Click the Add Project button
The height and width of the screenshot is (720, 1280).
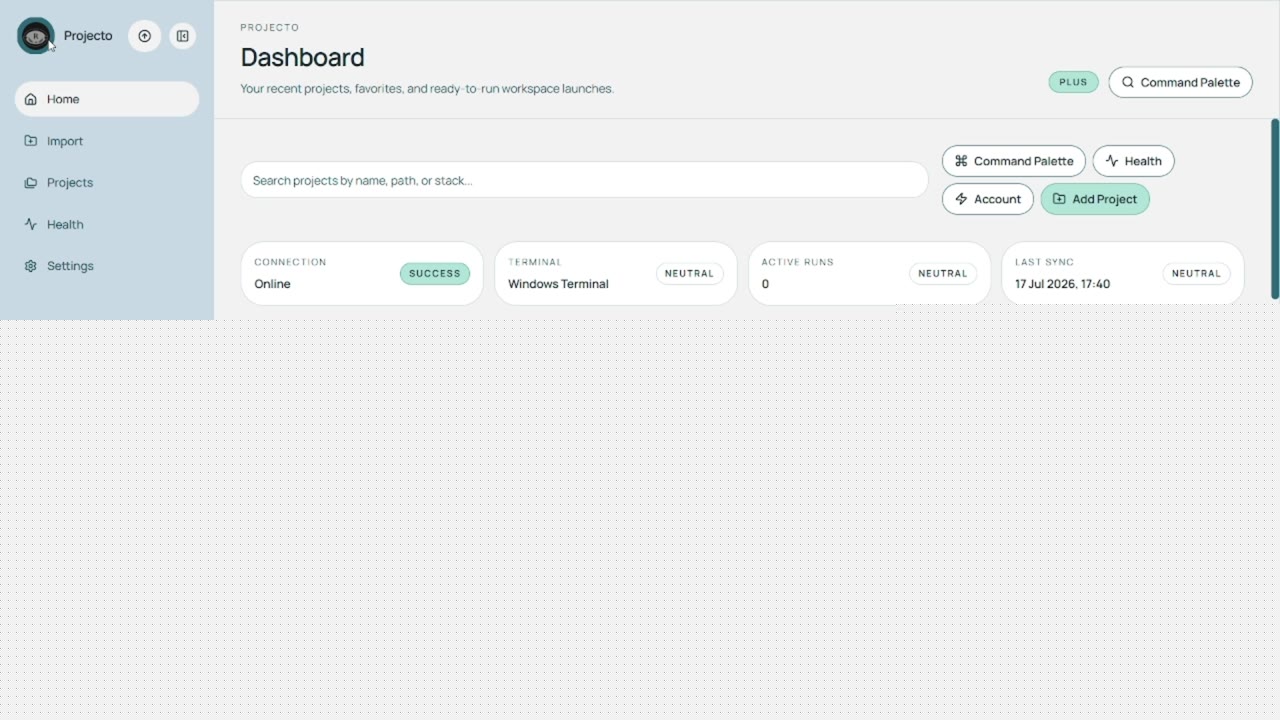[x=1095, y=199]
